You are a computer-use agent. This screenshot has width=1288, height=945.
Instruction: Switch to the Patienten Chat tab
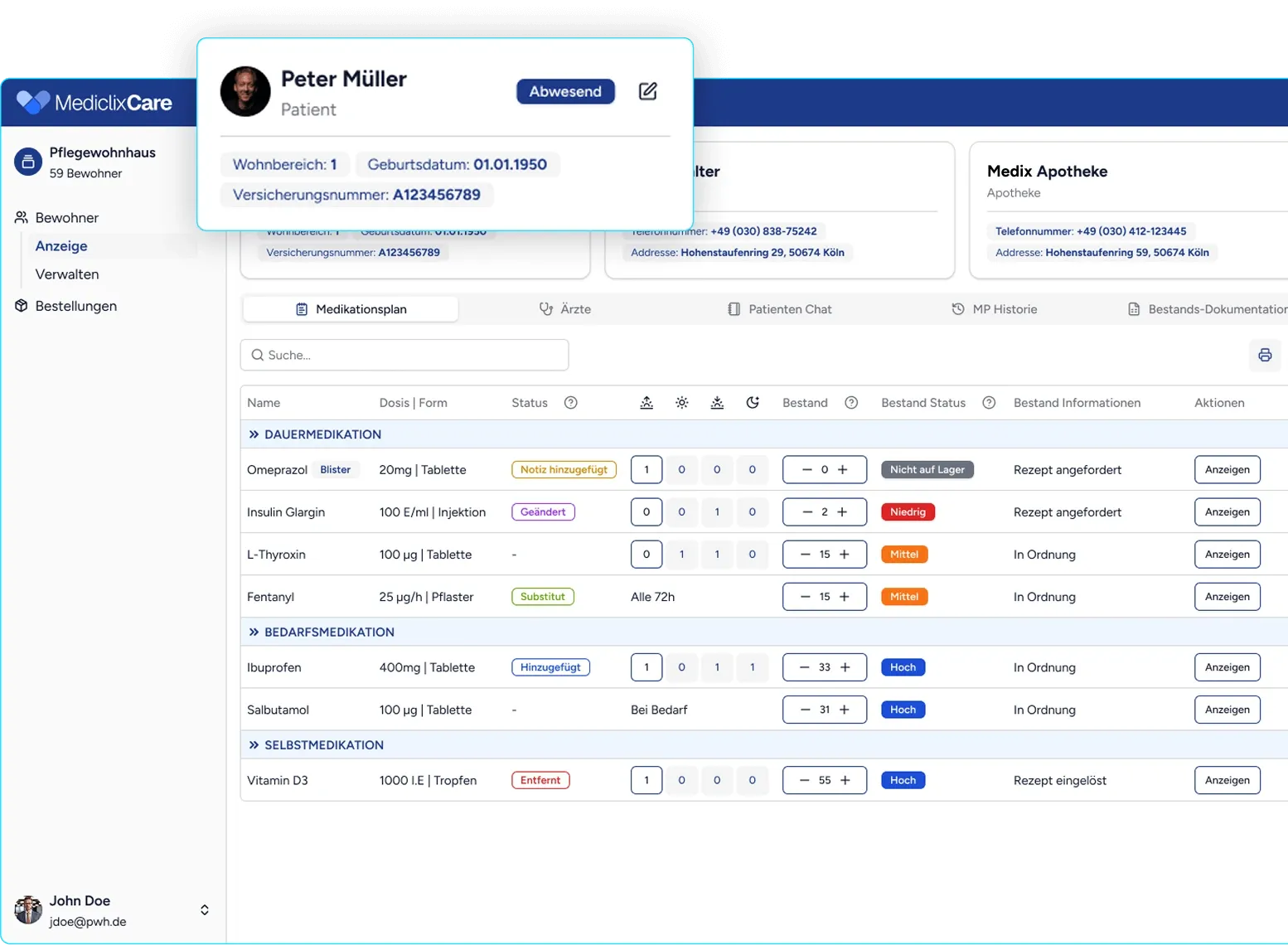[780, 309]
